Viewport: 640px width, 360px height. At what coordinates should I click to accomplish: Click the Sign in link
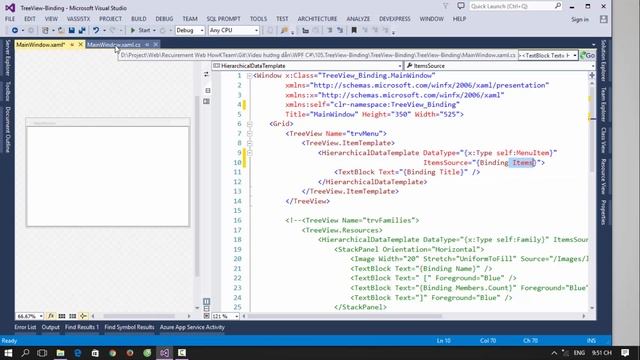pos(580,19)
